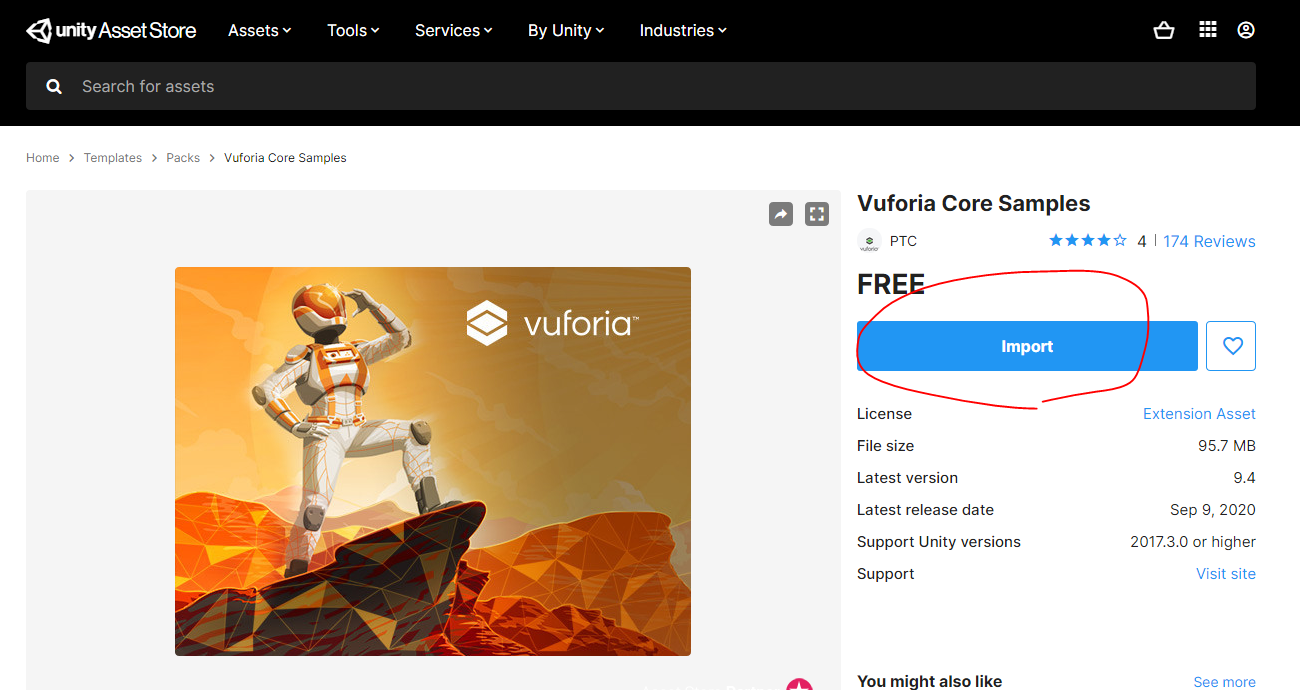1300x690 pixels.
Task: Add to favorites with heart button
Action: tap(1231, 346)
